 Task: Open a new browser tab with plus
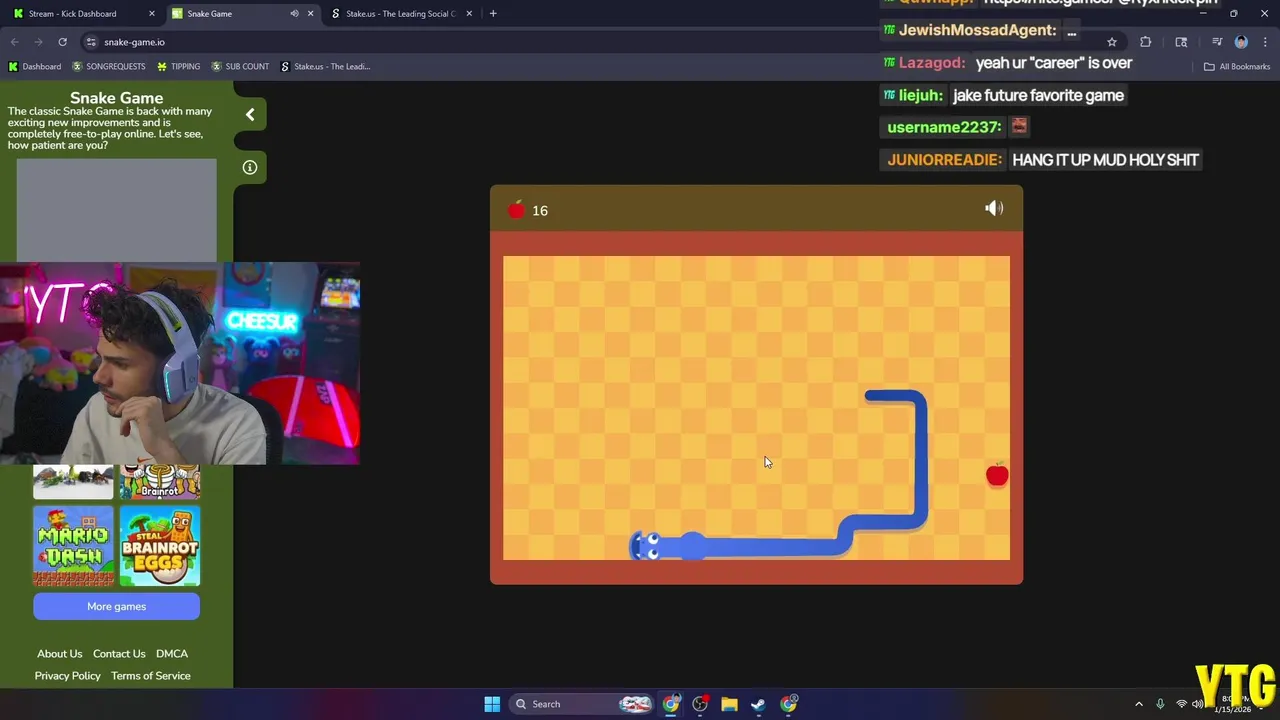point(493,14)
